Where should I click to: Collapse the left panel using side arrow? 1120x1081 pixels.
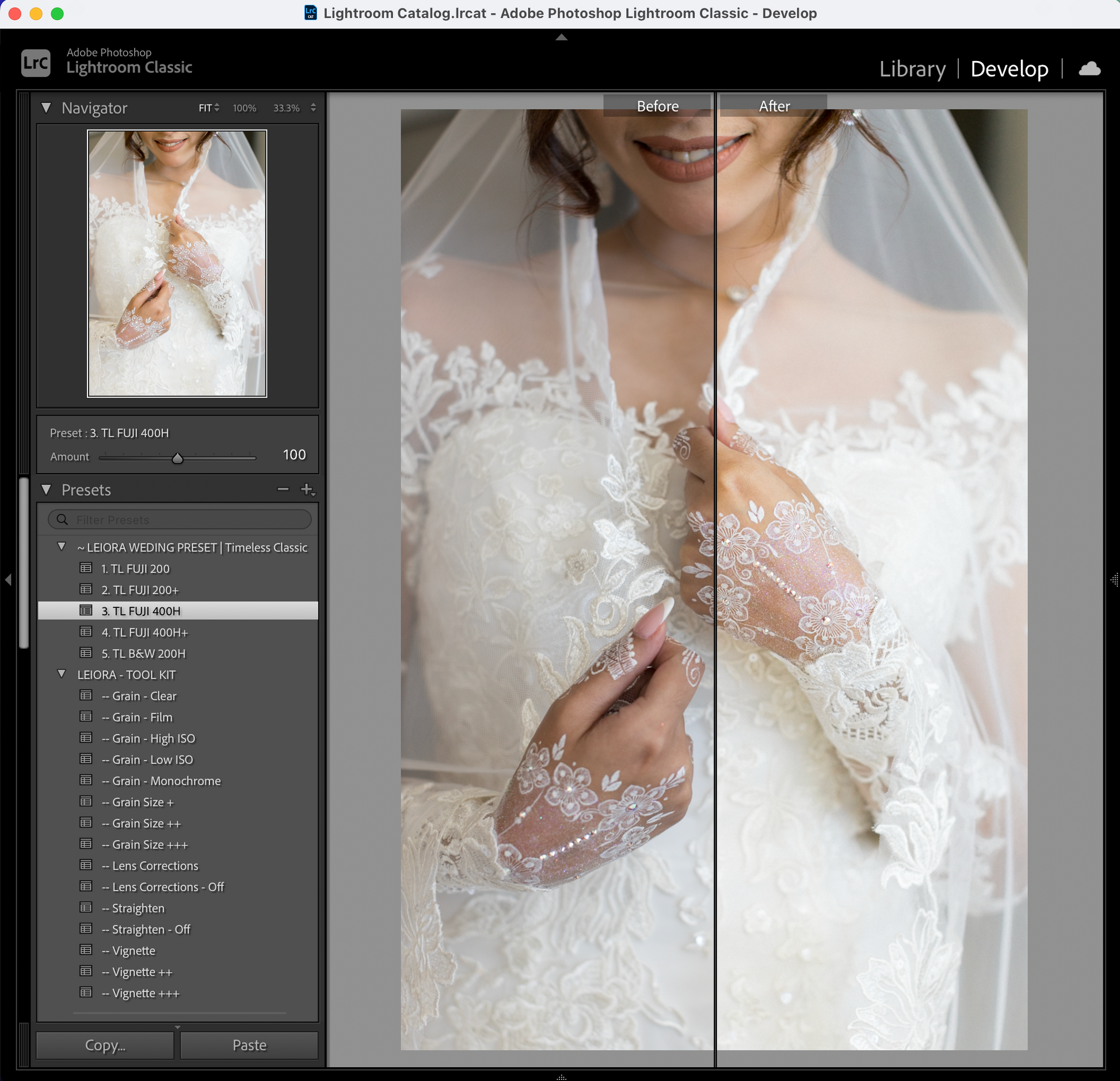(x=8, y=580)
